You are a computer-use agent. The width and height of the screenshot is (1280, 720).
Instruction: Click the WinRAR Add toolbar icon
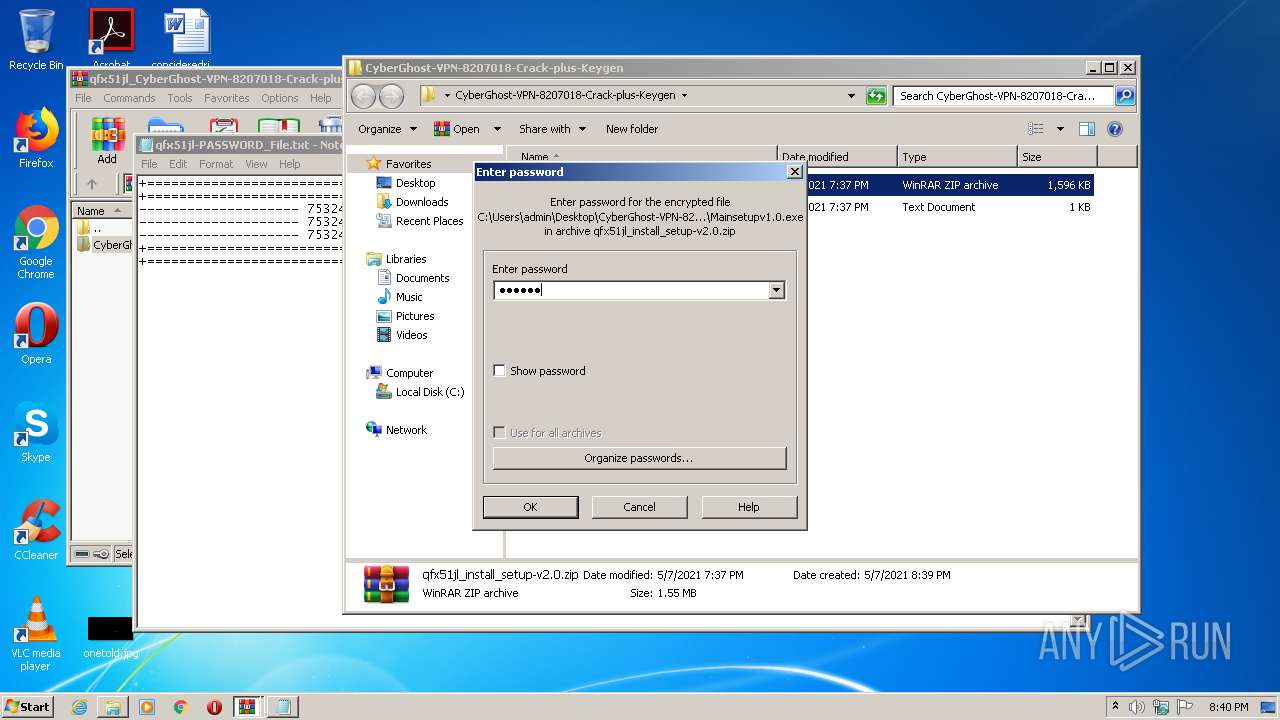click(107, 141)
